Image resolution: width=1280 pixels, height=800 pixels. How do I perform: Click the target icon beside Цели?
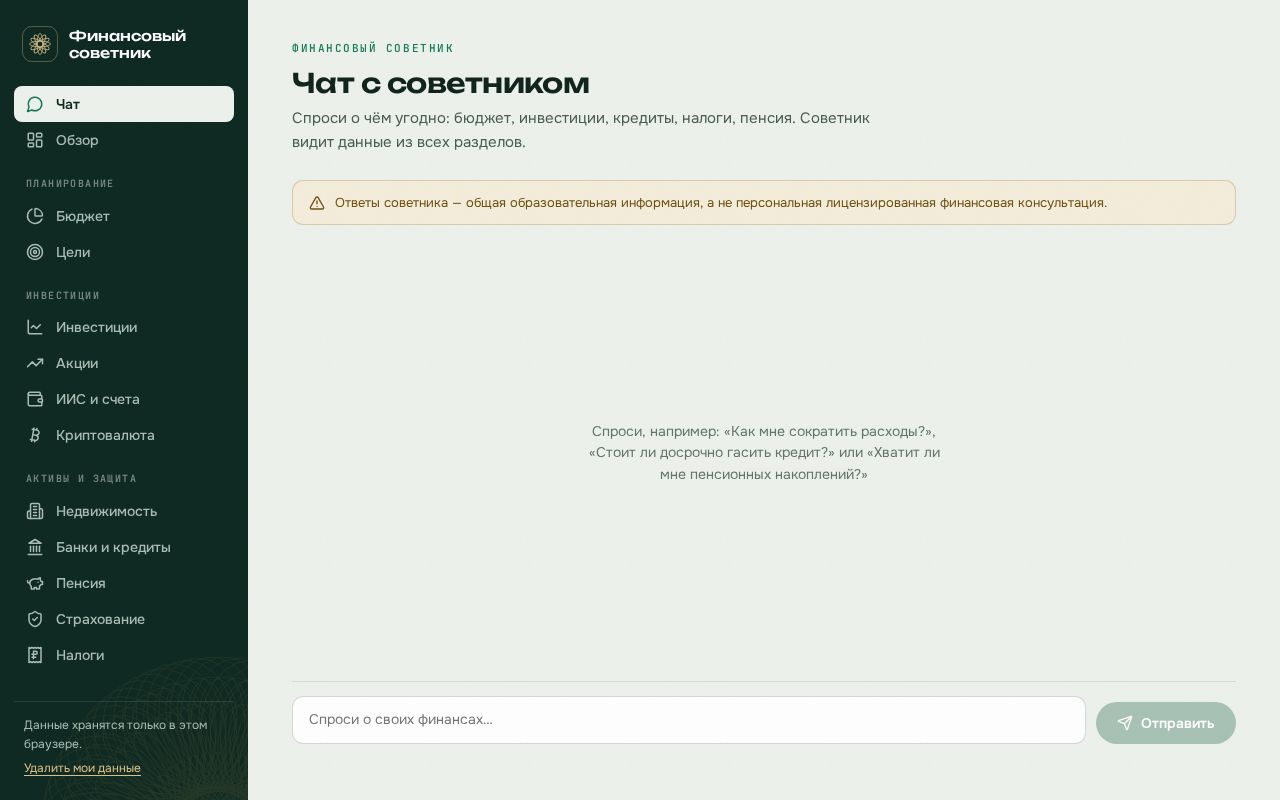point(35,252)
